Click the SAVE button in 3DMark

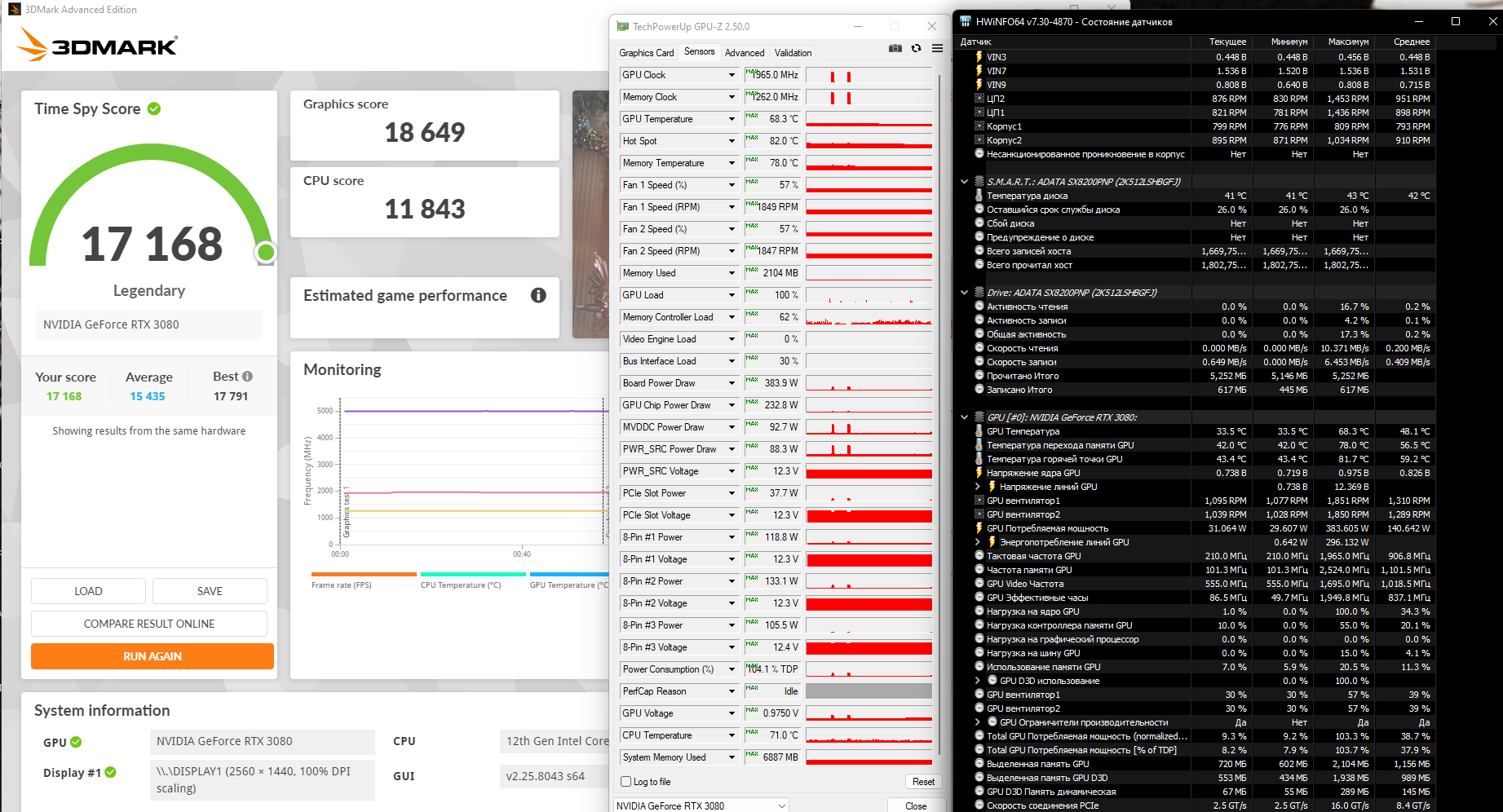(x=210, y=591)
